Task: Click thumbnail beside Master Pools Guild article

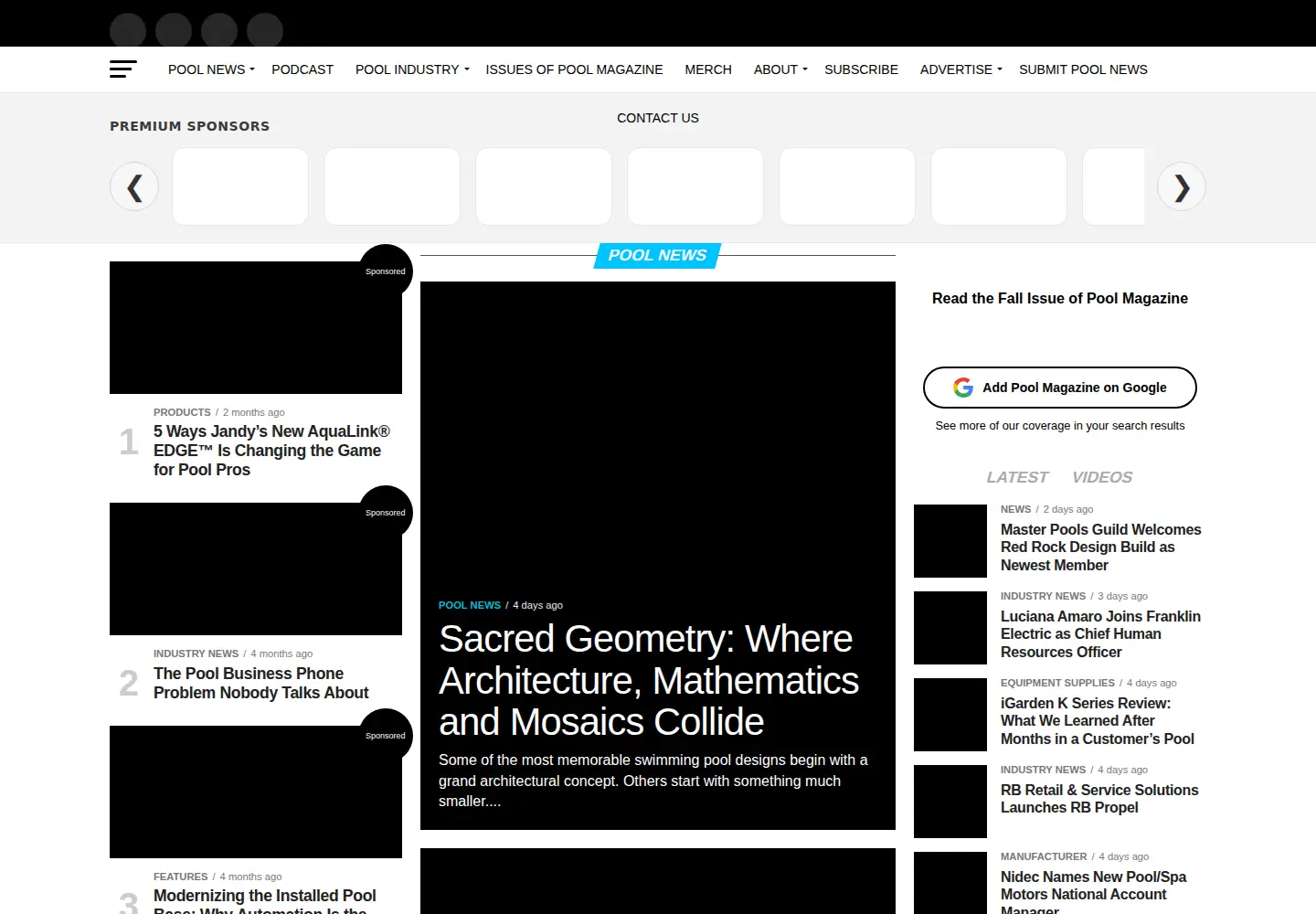Action: (x=950, y=541)
